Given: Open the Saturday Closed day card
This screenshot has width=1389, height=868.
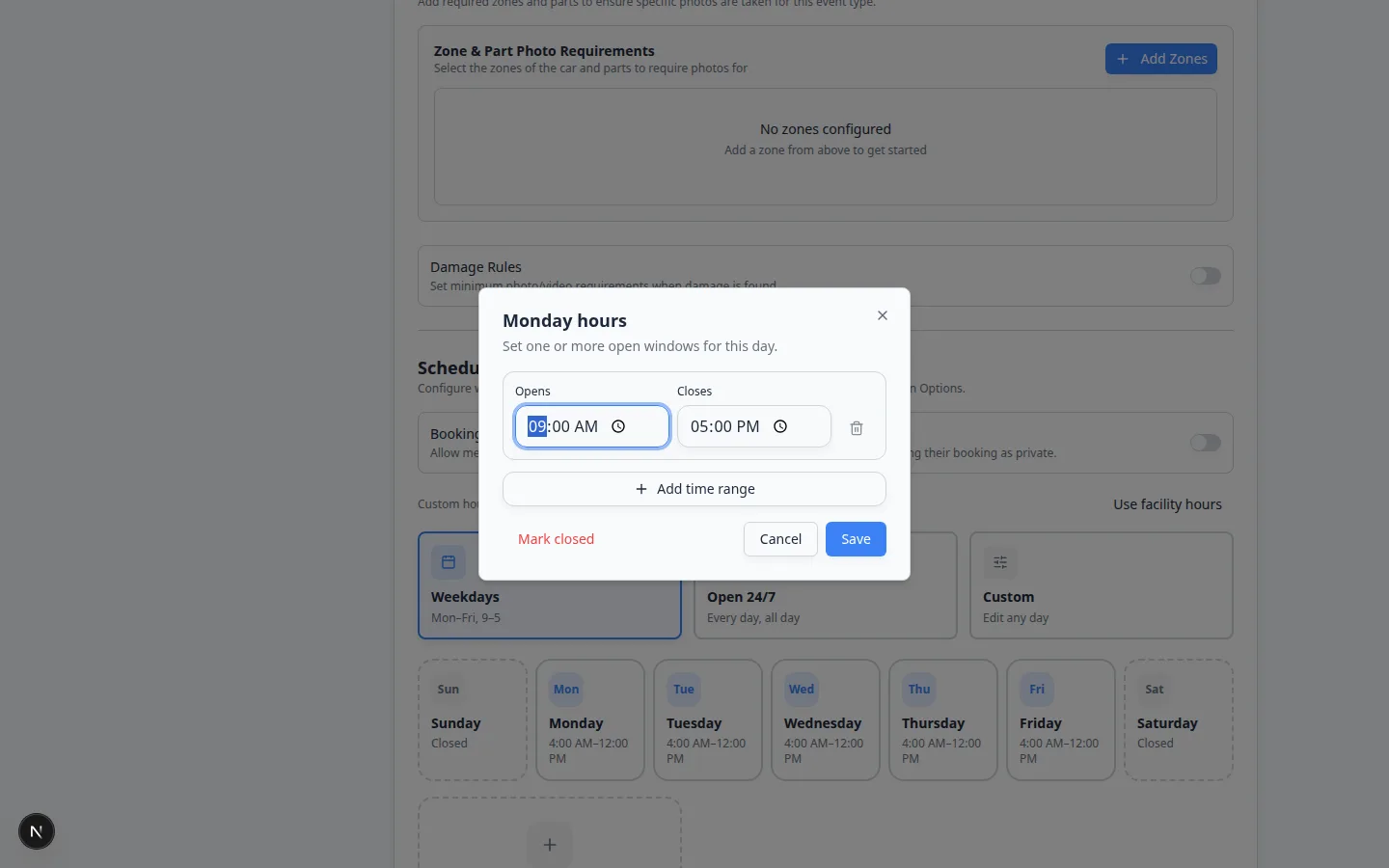Looking at the screenshot, I should click(1179, 720).
